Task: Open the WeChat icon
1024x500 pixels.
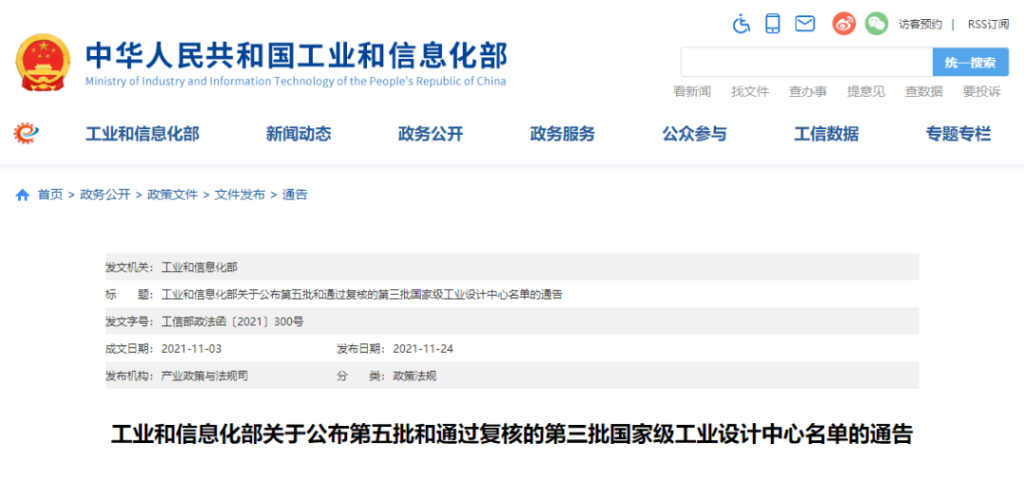Action: pyautogui.click(x=876, y=23)
